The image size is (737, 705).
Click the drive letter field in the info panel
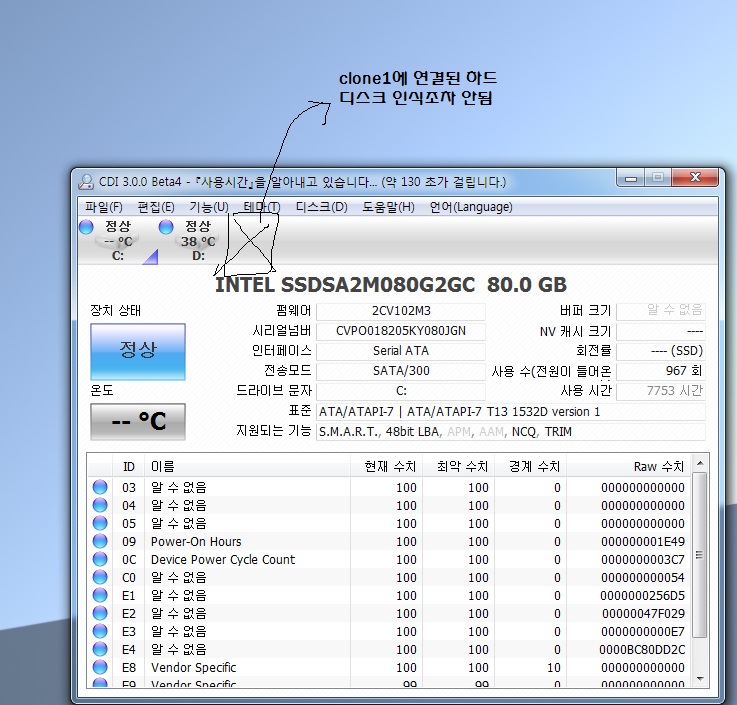point(401,391)
